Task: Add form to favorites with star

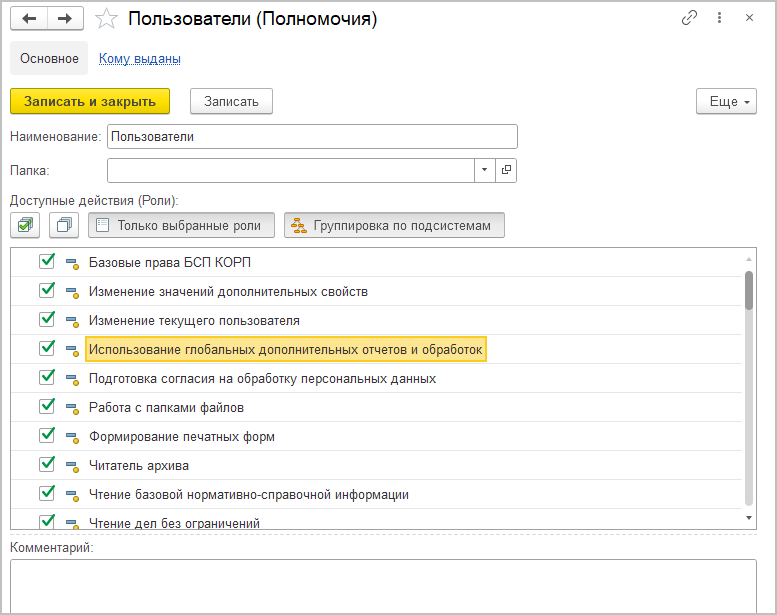Action: click(107, 18)
